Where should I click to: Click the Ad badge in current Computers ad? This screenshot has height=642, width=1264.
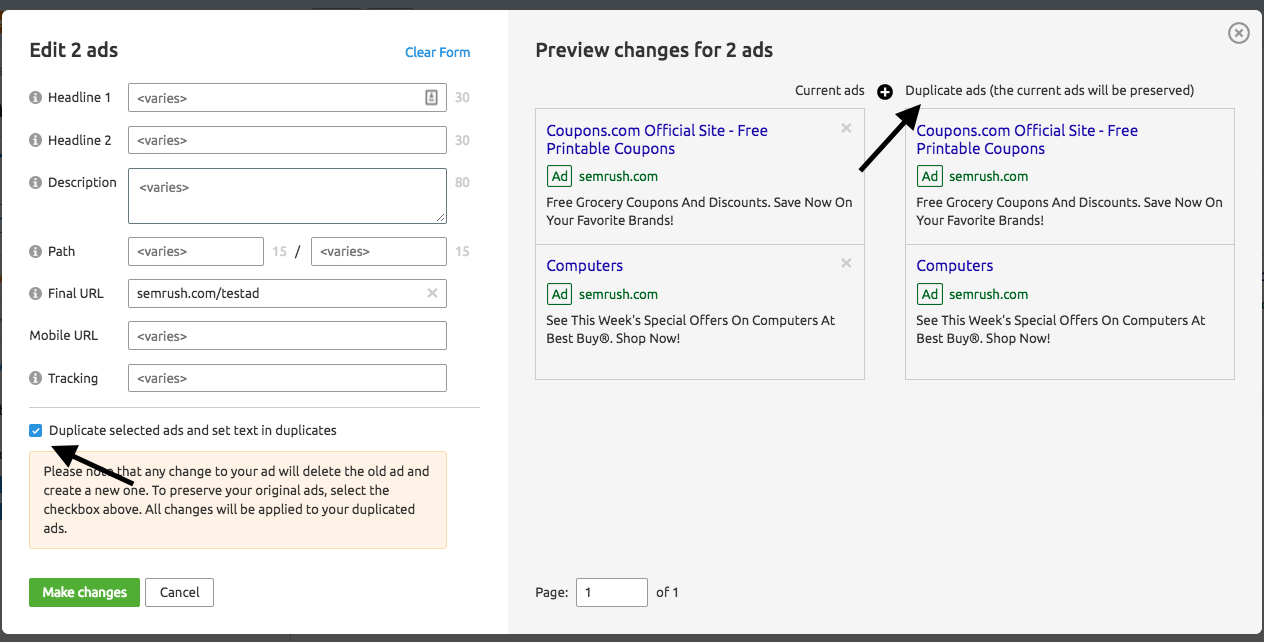(560, 294)
